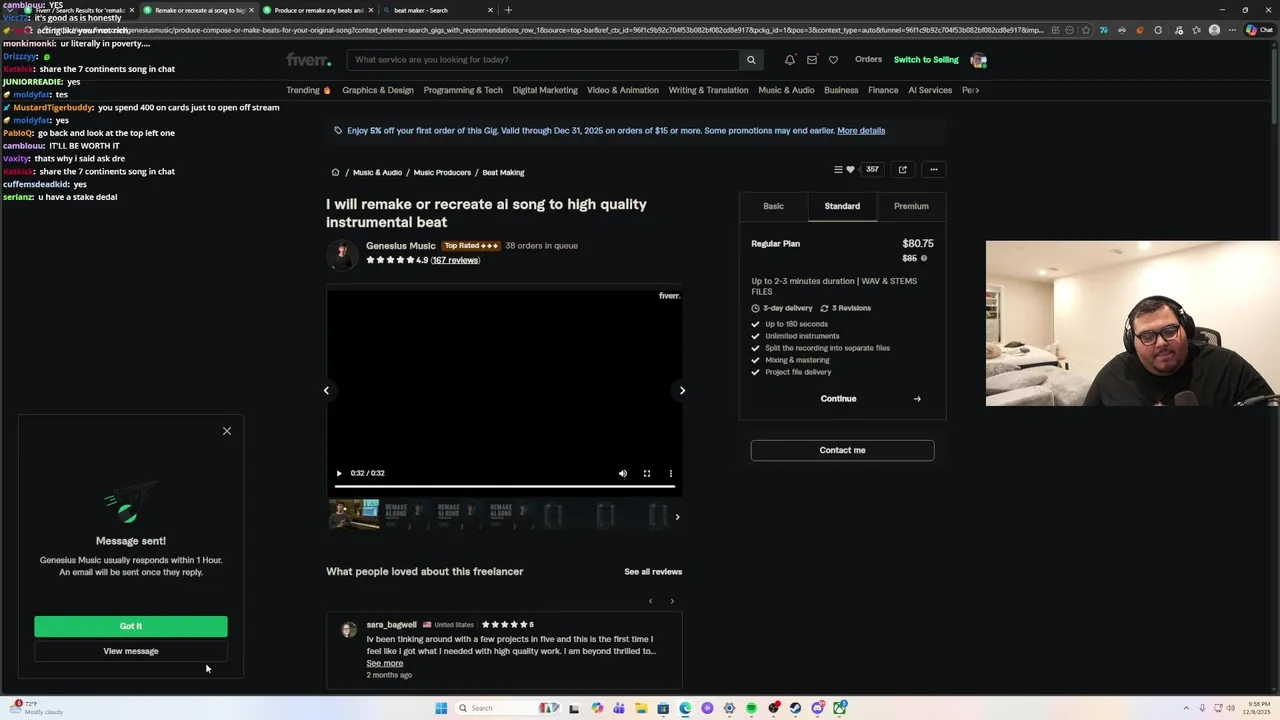
Task: Click the add-to-list icon beside the heart
Action: point(838,170)
